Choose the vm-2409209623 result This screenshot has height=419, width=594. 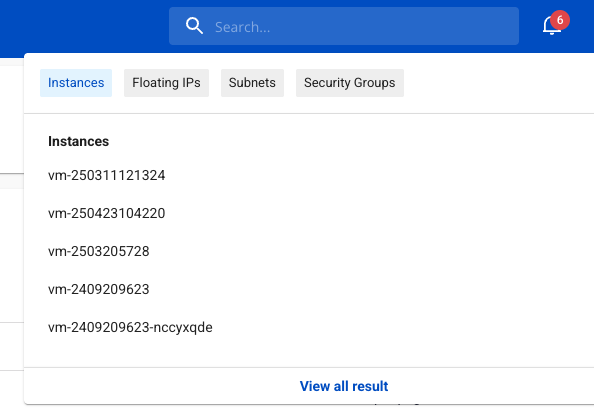(x=99, y=289)
